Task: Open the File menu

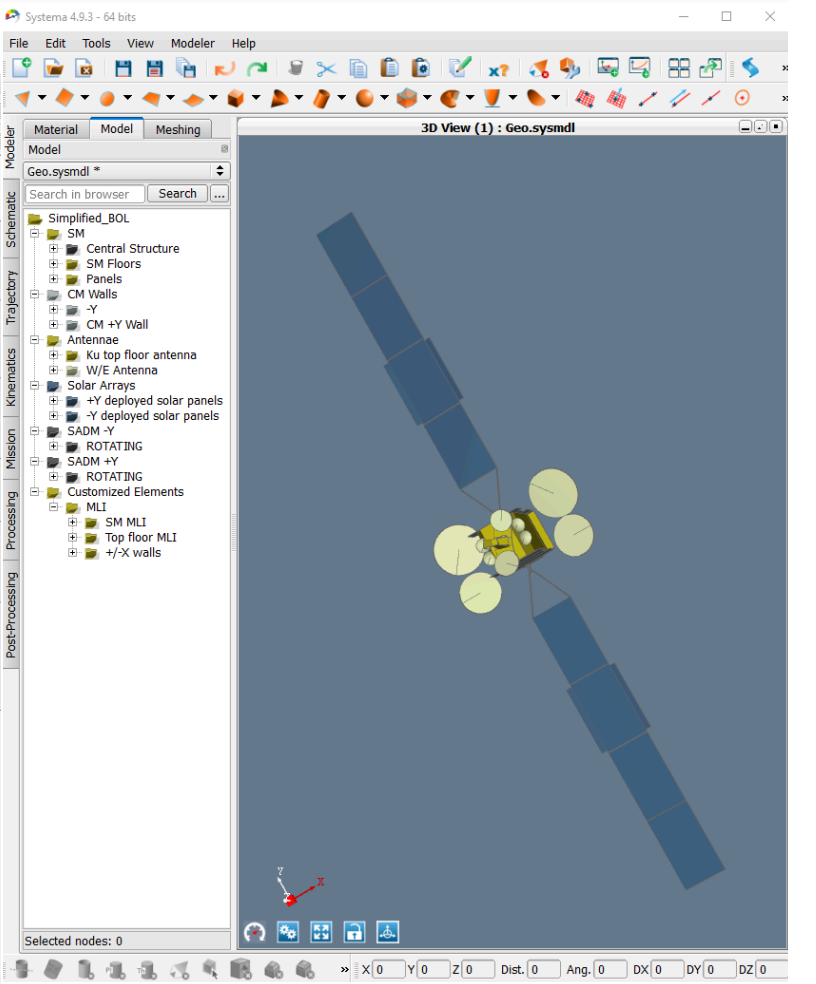Action: point(18,43)
